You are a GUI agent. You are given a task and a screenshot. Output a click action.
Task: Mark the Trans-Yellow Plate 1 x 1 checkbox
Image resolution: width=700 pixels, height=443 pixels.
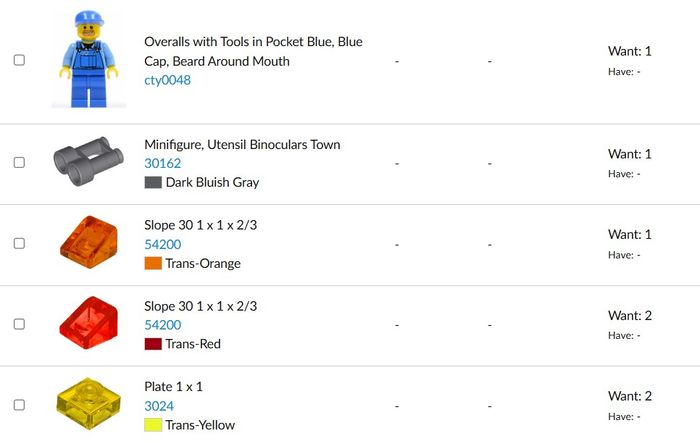pyautogui.click(x=19, y=405)
